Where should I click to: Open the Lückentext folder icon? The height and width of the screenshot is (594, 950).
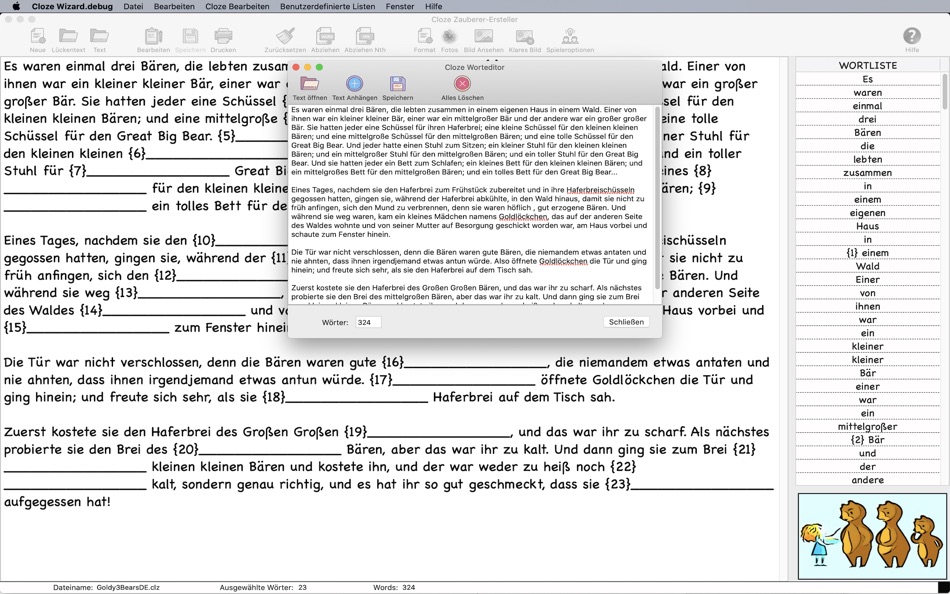click(68, 36)
